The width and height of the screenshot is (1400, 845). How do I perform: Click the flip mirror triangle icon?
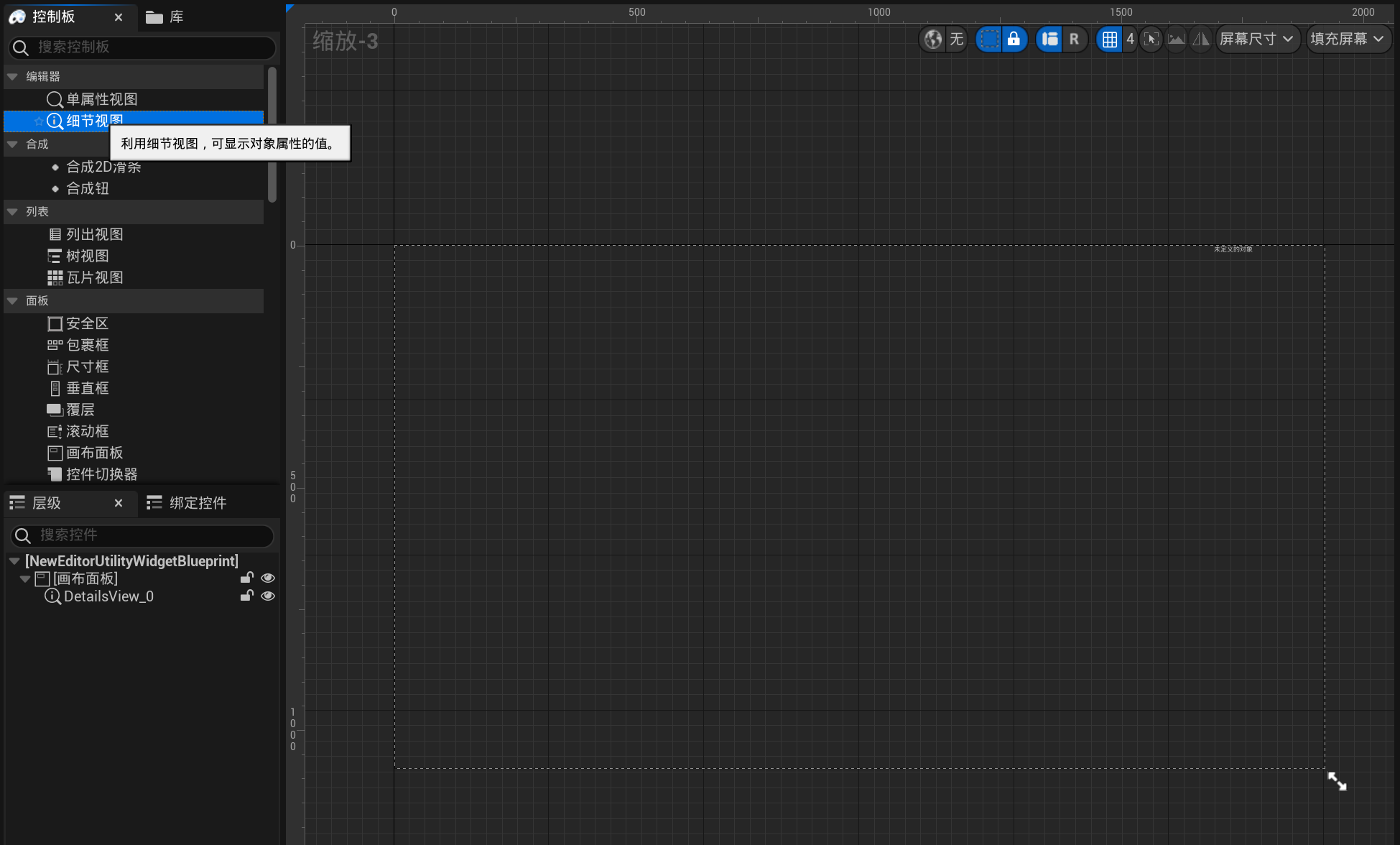pyautogui.click(x=1200, y=39)
